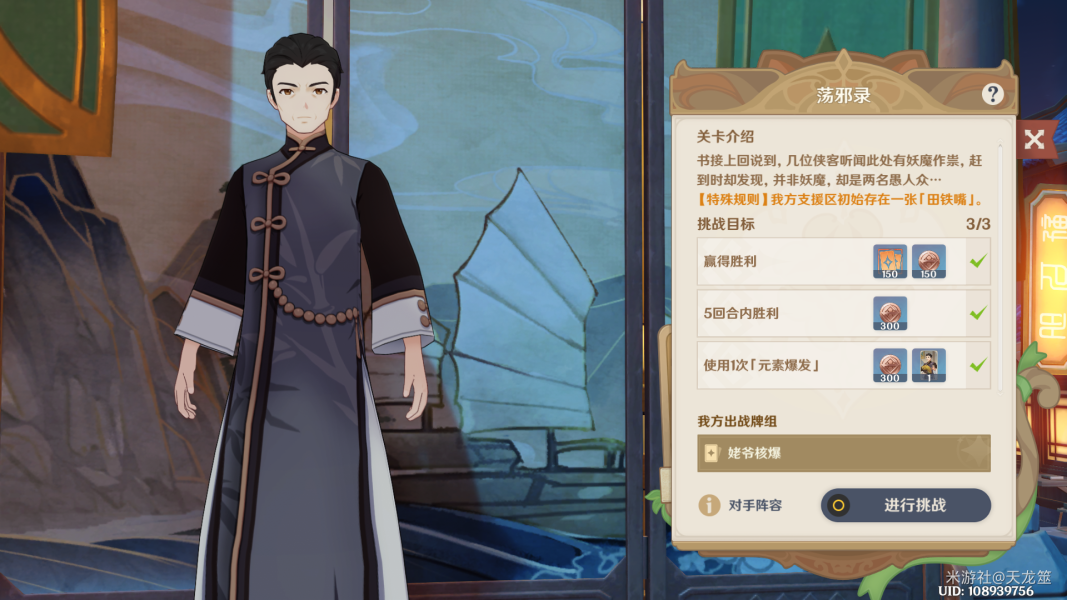Viewport: 1067px width, 600px height.
Task: Click the 150 coin reward for 赢得胜利
Action: (929, 261)
